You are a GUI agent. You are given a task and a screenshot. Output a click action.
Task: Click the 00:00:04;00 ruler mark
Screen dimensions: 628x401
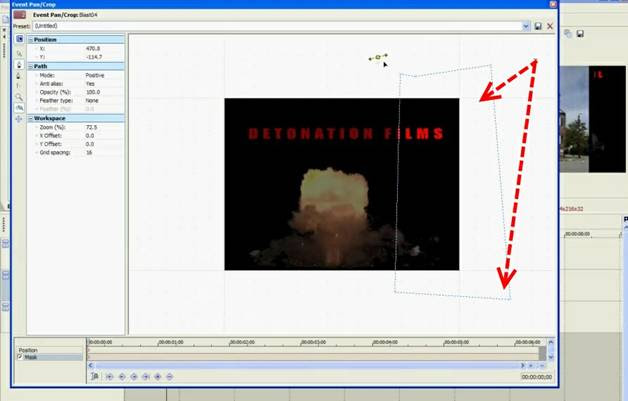pyautogui.click(x=385, y=343)
